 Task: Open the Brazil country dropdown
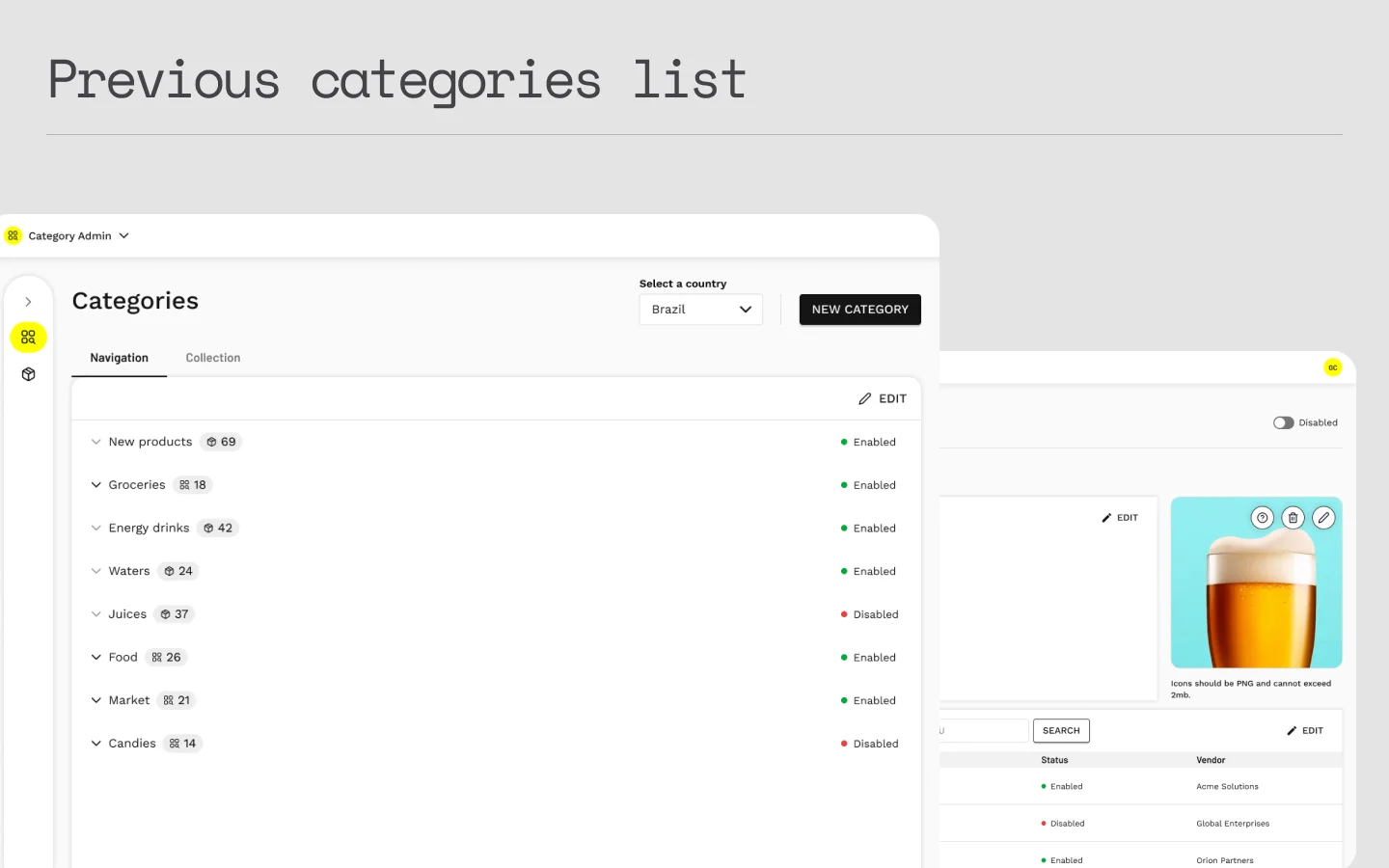(x=701, y=310)
